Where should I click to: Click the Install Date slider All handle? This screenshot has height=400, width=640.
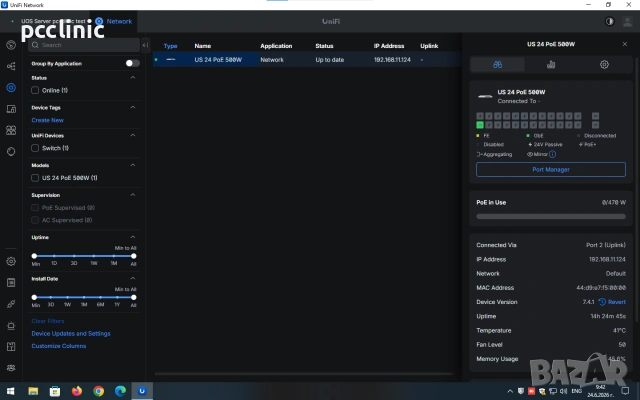pyautogui.click(x=133, y=298)
